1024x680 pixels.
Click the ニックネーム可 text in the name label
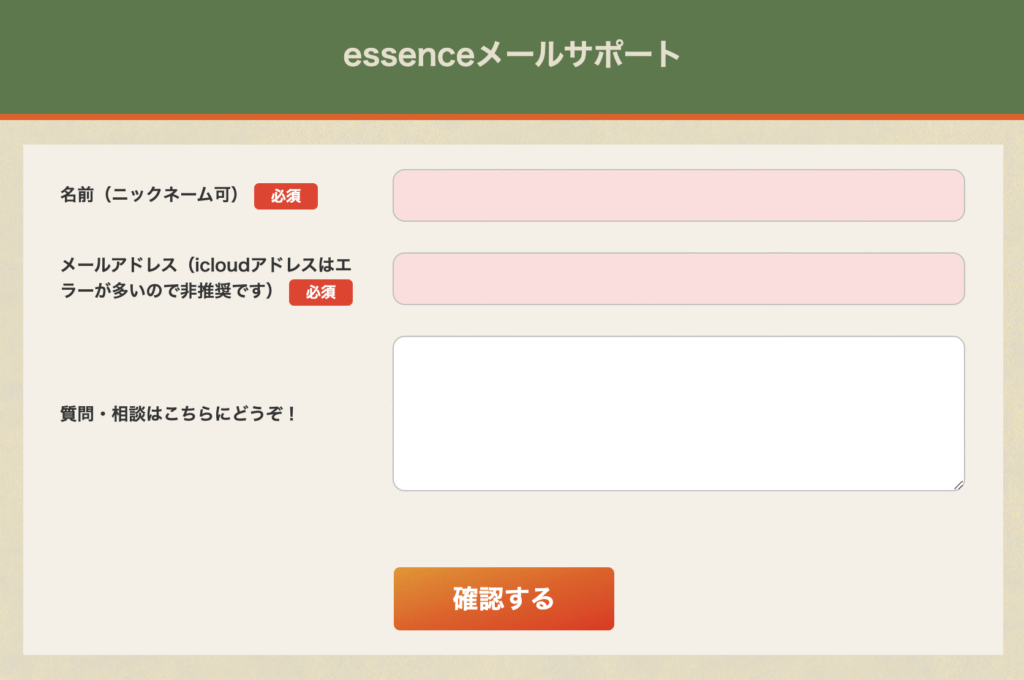(170, 195)
